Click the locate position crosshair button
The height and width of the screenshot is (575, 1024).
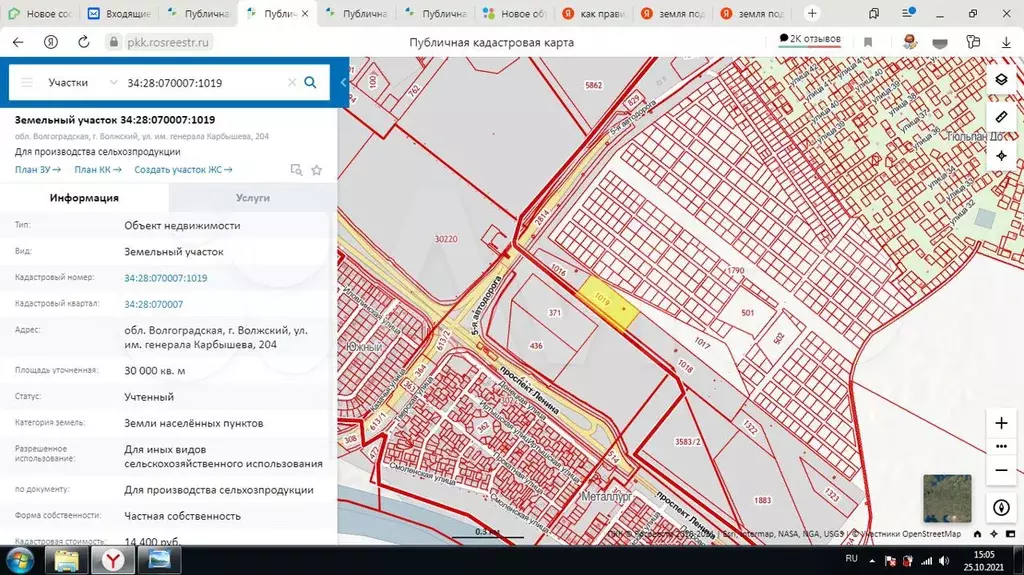[x=1001, y=156]
